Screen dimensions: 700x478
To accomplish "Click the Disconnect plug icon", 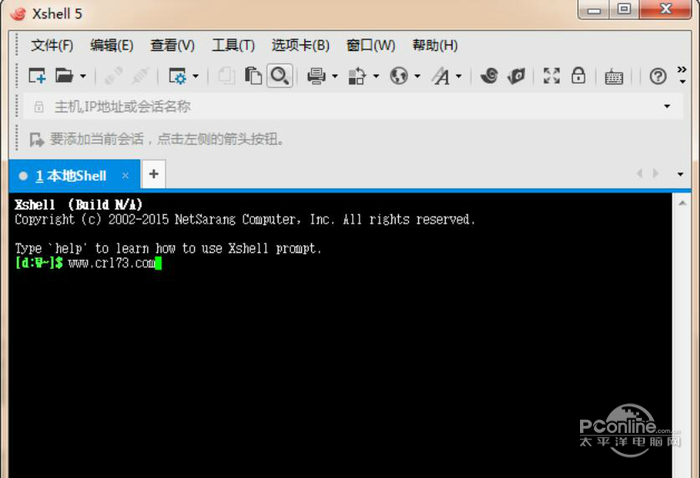I will tap(141, 76).
